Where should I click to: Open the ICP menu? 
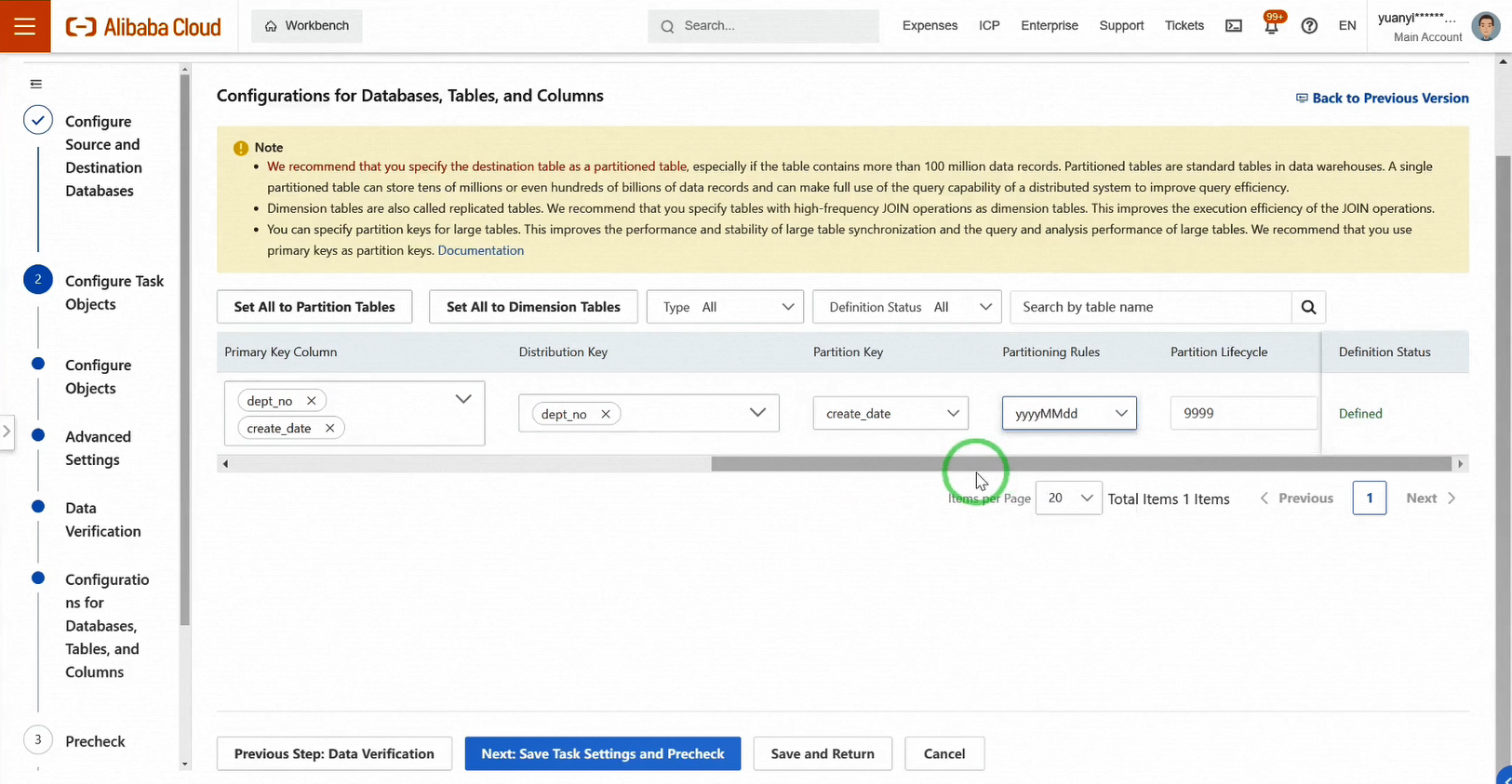(989, 26)
